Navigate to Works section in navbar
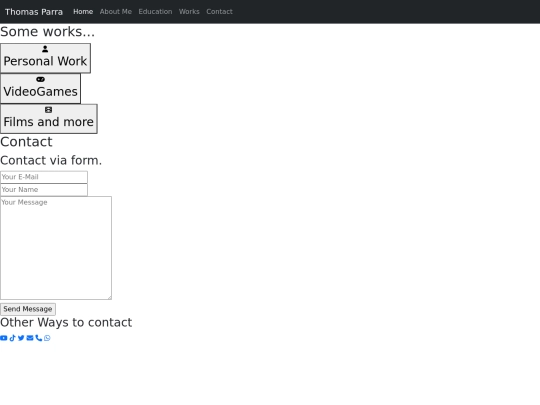This screenshot has height=405, width=540. coord(189,12)
